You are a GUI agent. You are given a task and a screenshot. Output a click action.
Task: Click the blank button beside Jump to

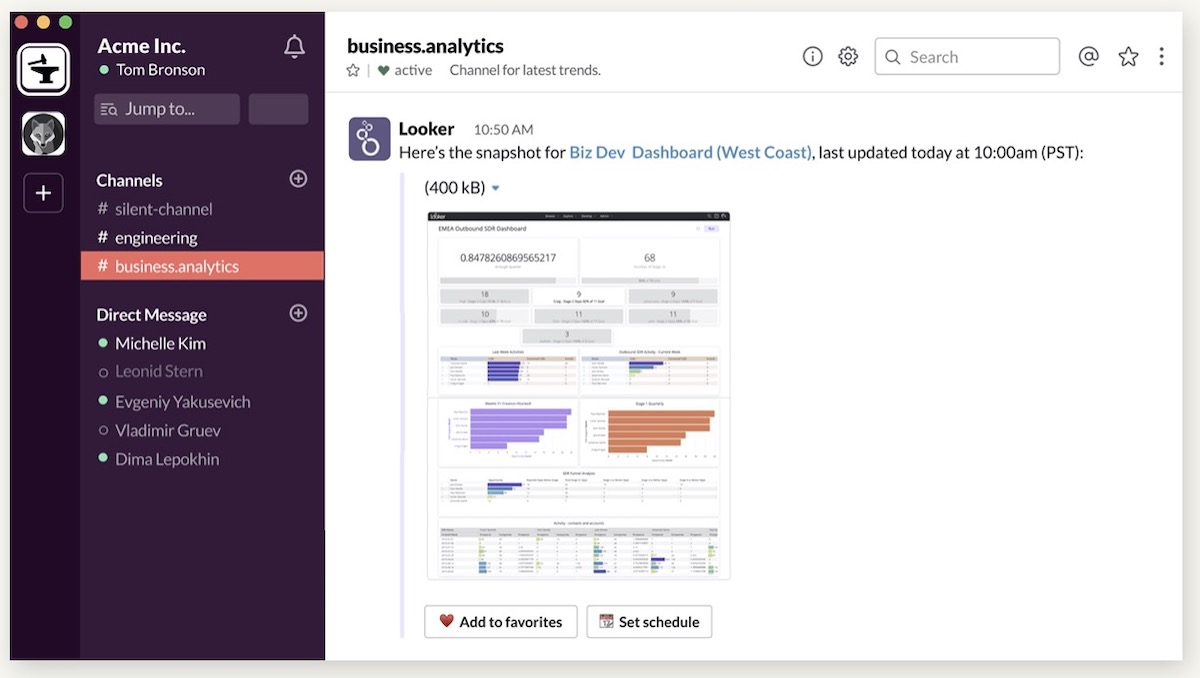coord(278,109)
